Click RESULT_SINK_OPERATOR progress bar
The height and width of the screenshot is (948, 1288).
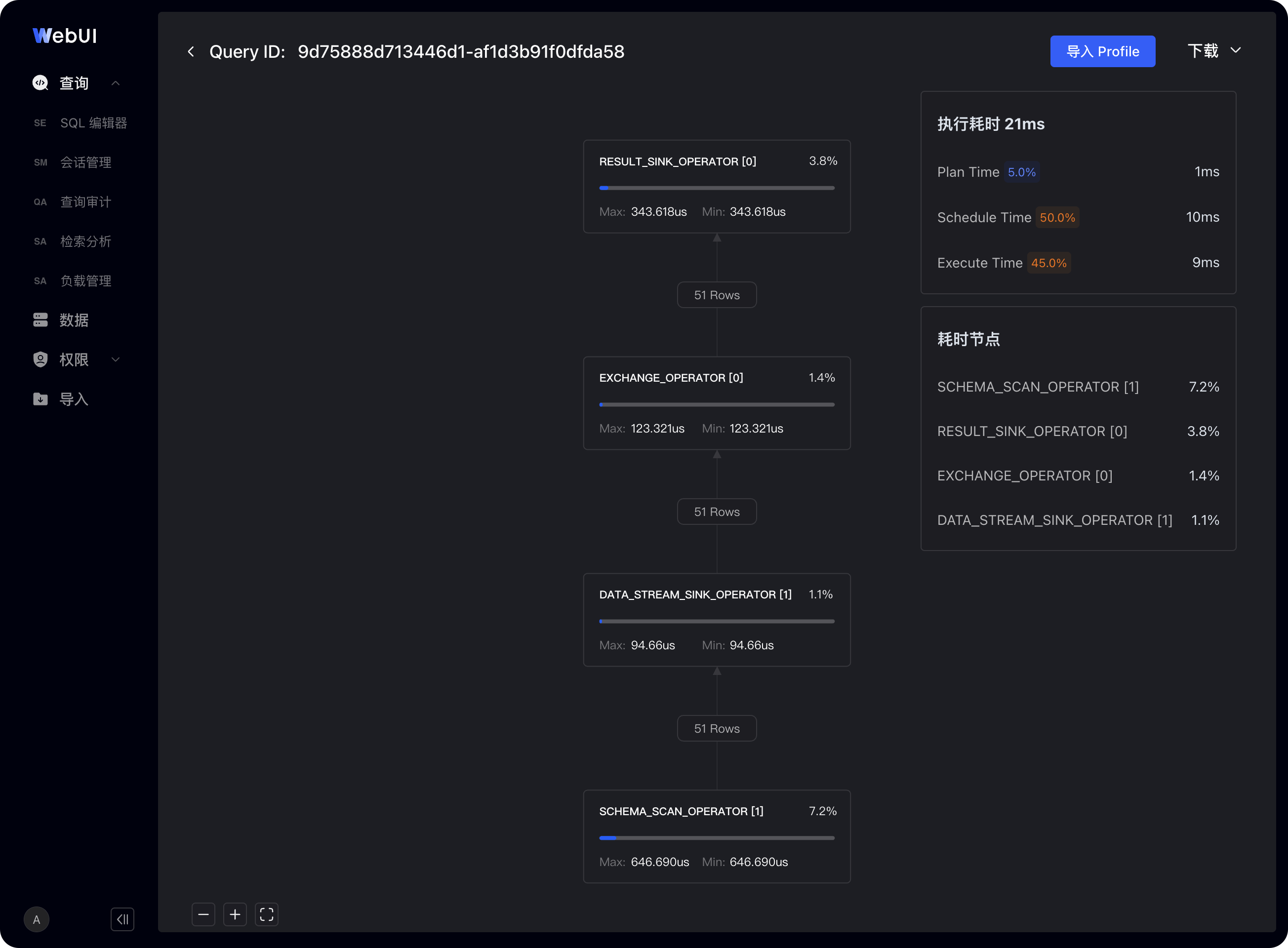click(x=717, y=188)
